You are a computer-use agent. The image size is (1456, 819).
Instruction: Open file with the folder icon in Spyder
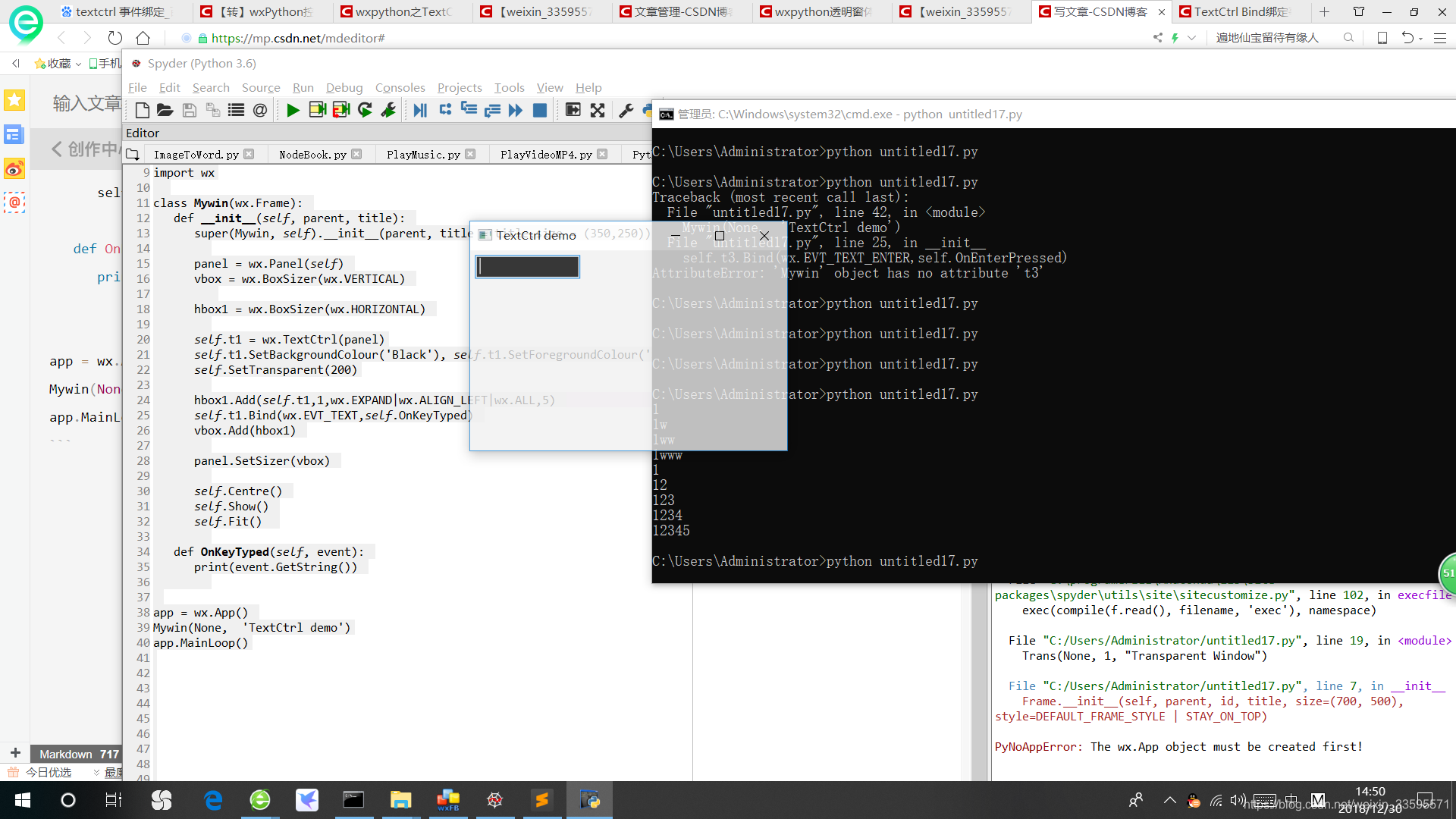[165, 111]
